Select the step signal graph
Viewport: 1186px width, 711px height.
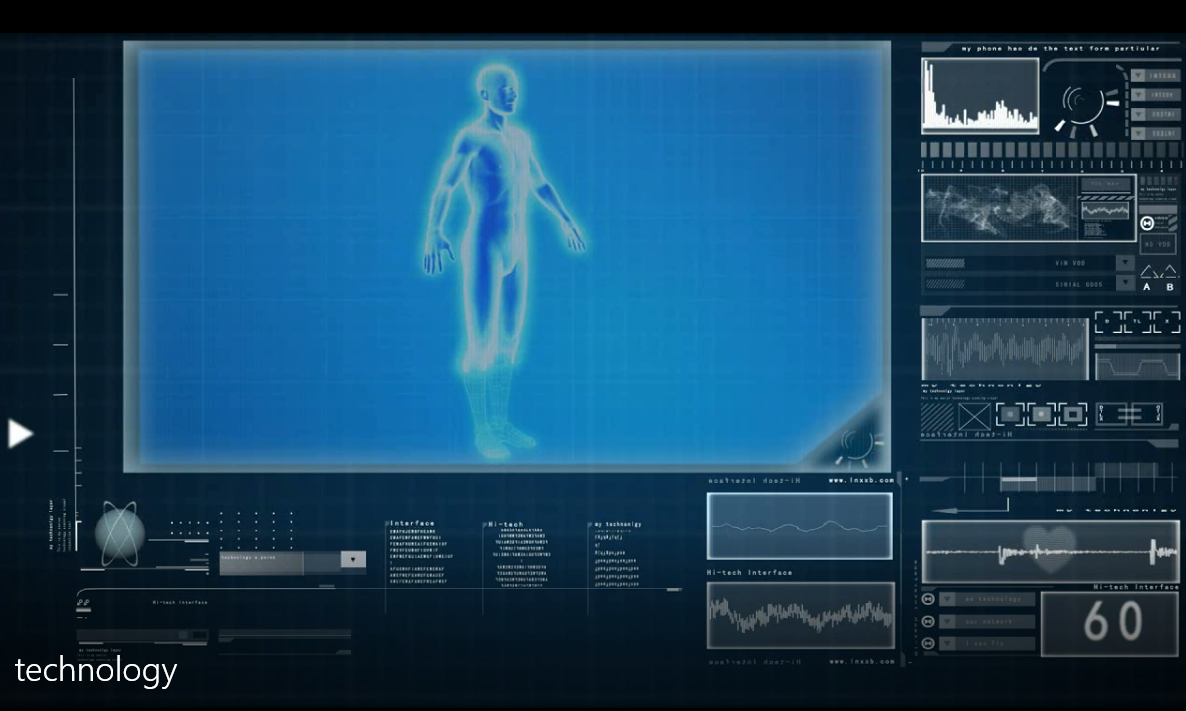[x=1137, y=366]
